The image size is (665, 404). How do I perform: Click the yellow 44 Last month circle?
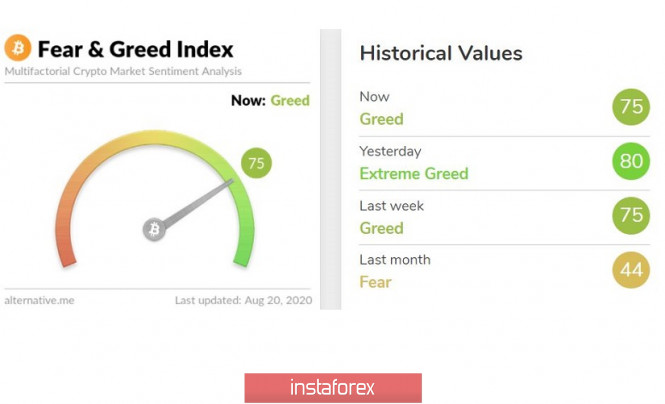632,271
